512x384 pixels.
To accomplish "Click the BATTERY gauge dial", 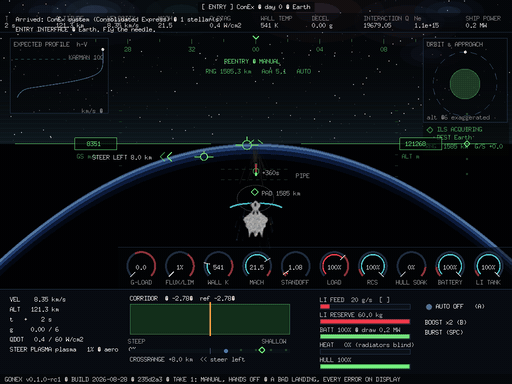I will point(450,266).
